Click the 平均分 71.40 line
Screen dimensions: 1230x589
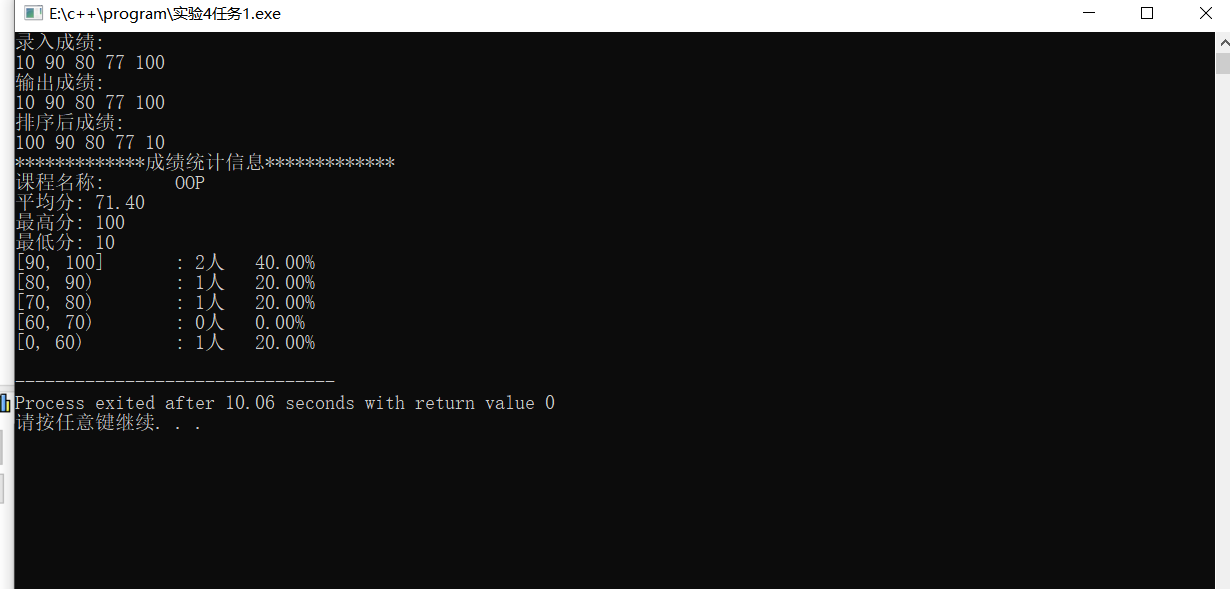point(80,203)
